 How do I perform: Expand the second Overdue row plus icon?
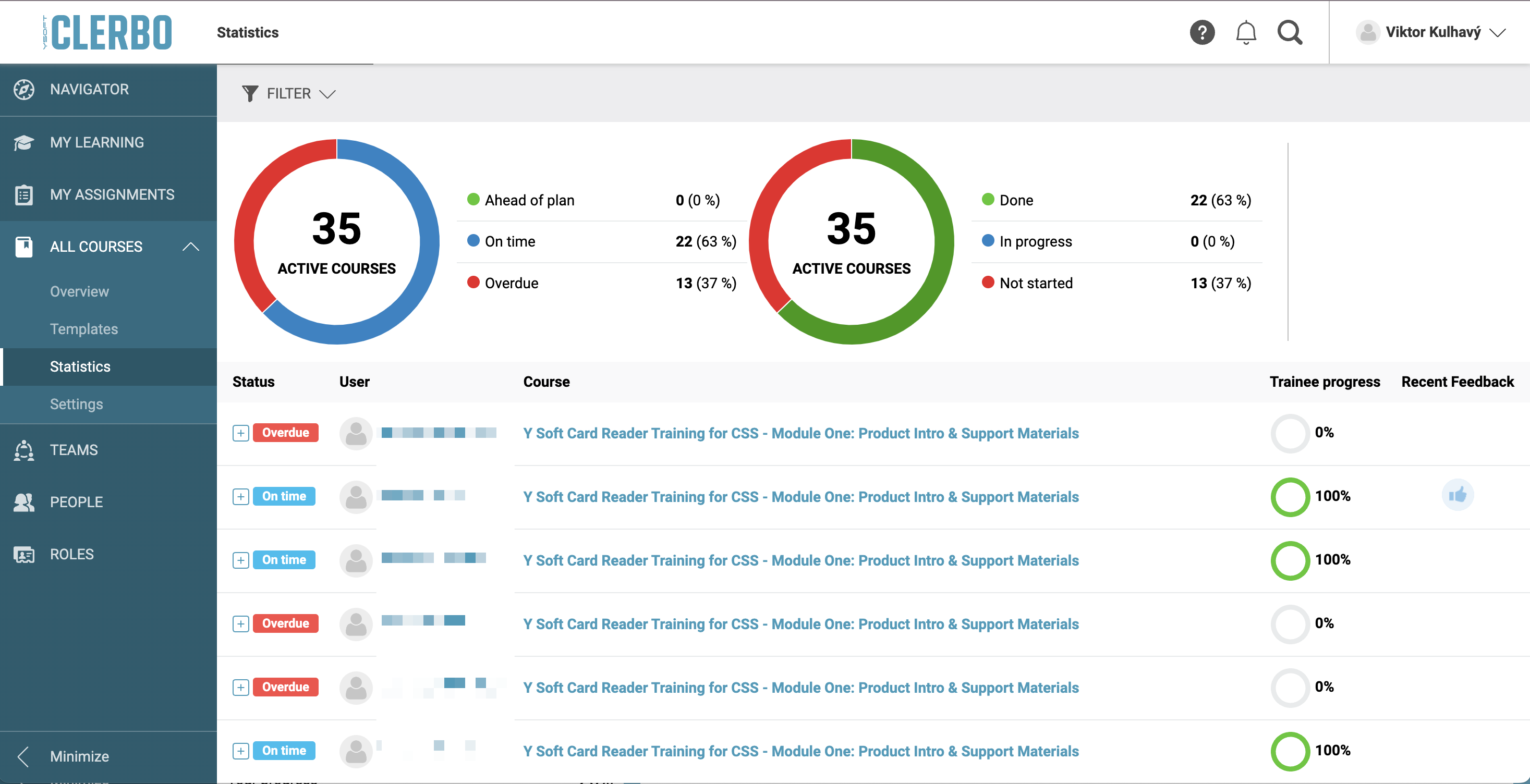240,623
